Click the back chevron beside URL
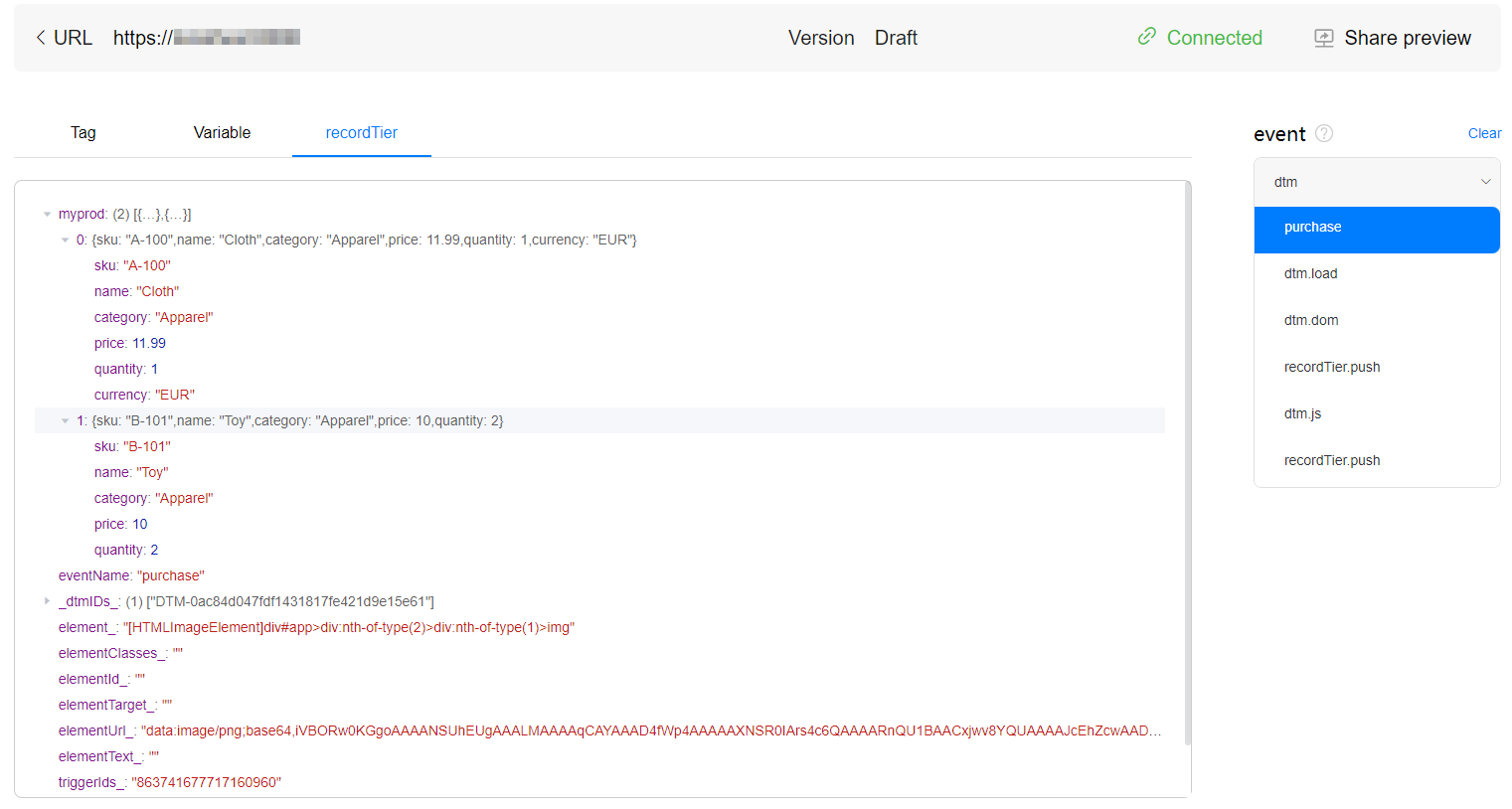 pyautogui.click(x=41, y=38)
